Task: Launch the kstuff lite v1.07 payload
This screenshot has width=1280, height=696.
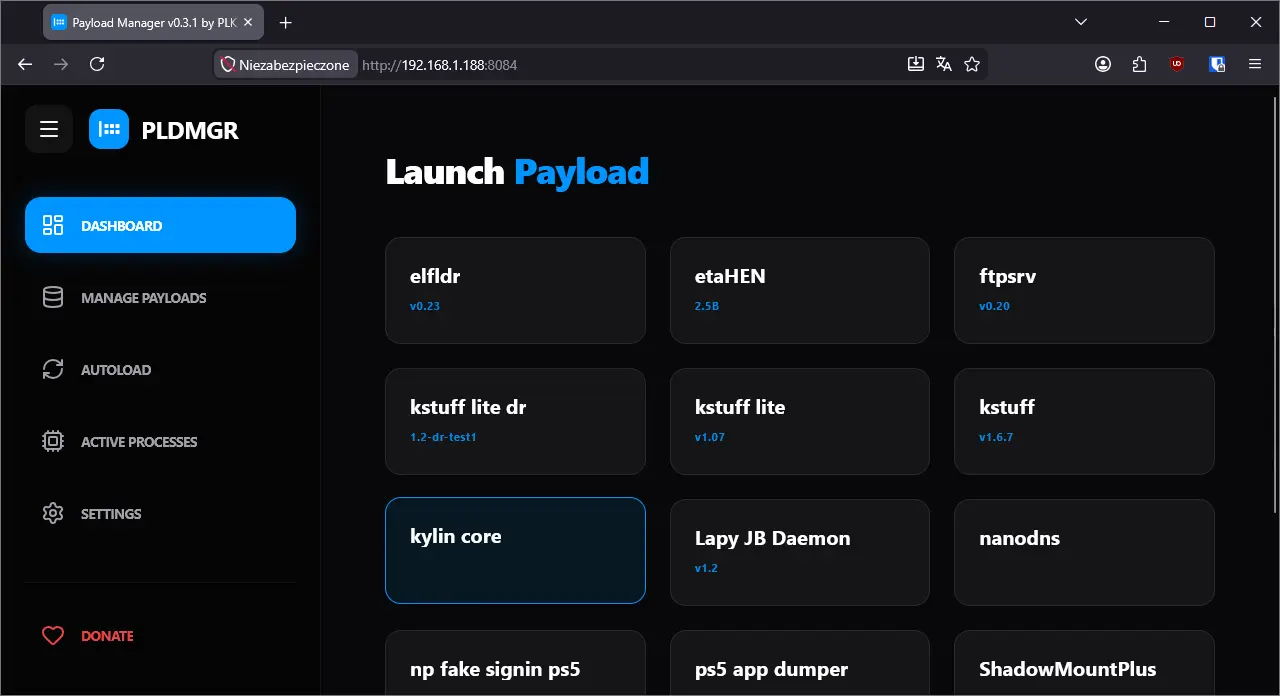Action: pyautogui.click(x=800, y=421)
